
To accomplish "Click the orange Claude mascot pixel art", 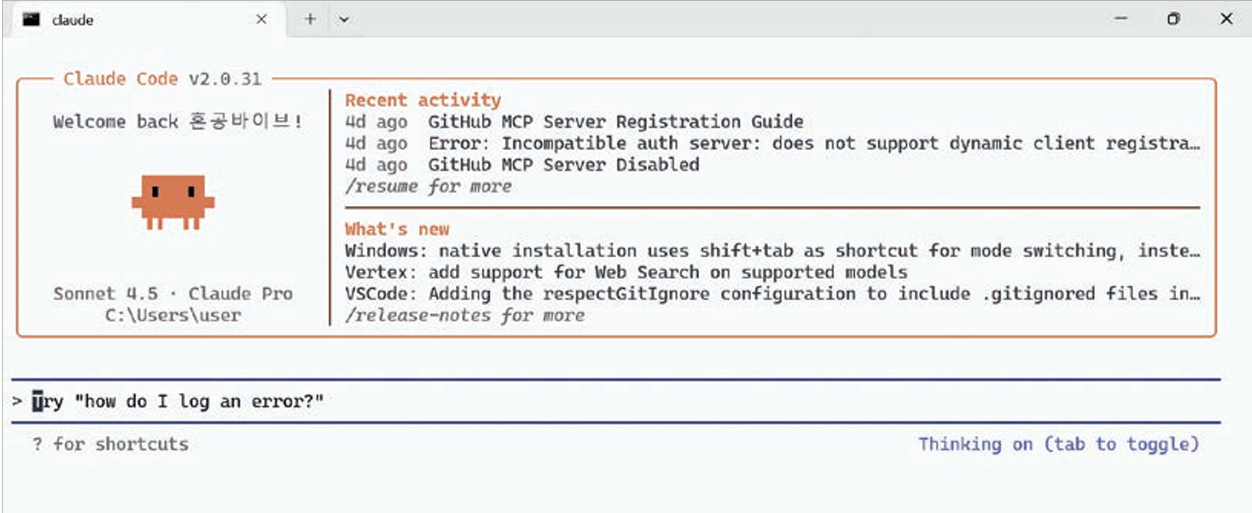I will pos(173,201).
